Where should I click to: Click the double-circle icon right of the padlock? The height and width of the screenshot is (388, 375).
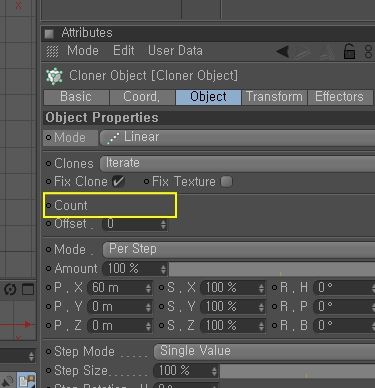tap(368, 52)
